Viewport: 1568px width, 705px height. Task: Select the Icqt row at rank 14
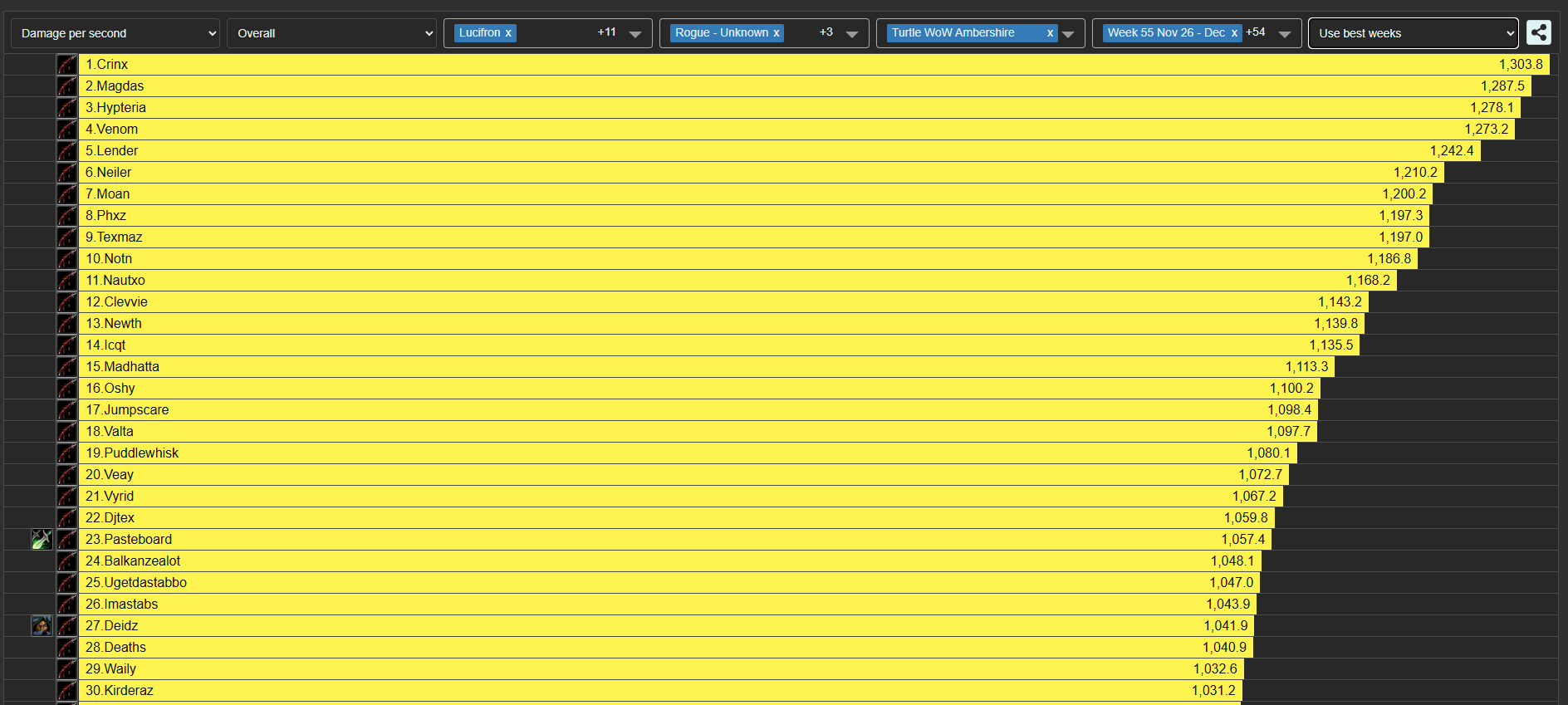pos(719,345)
